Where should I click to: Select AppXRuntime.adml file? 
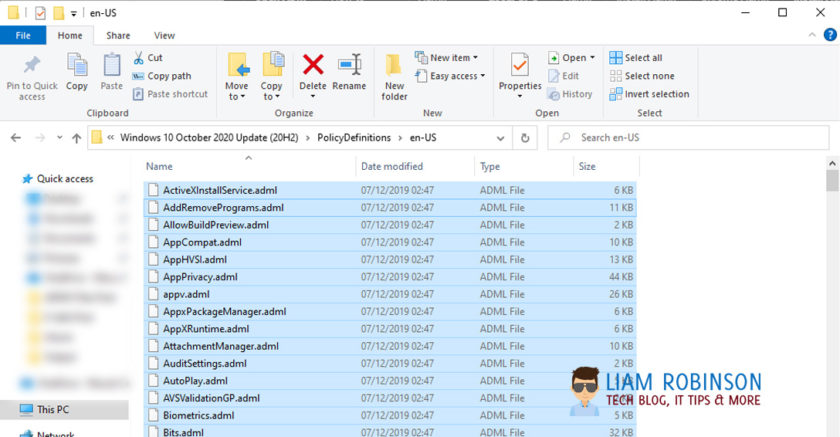(x=390, y=329)
